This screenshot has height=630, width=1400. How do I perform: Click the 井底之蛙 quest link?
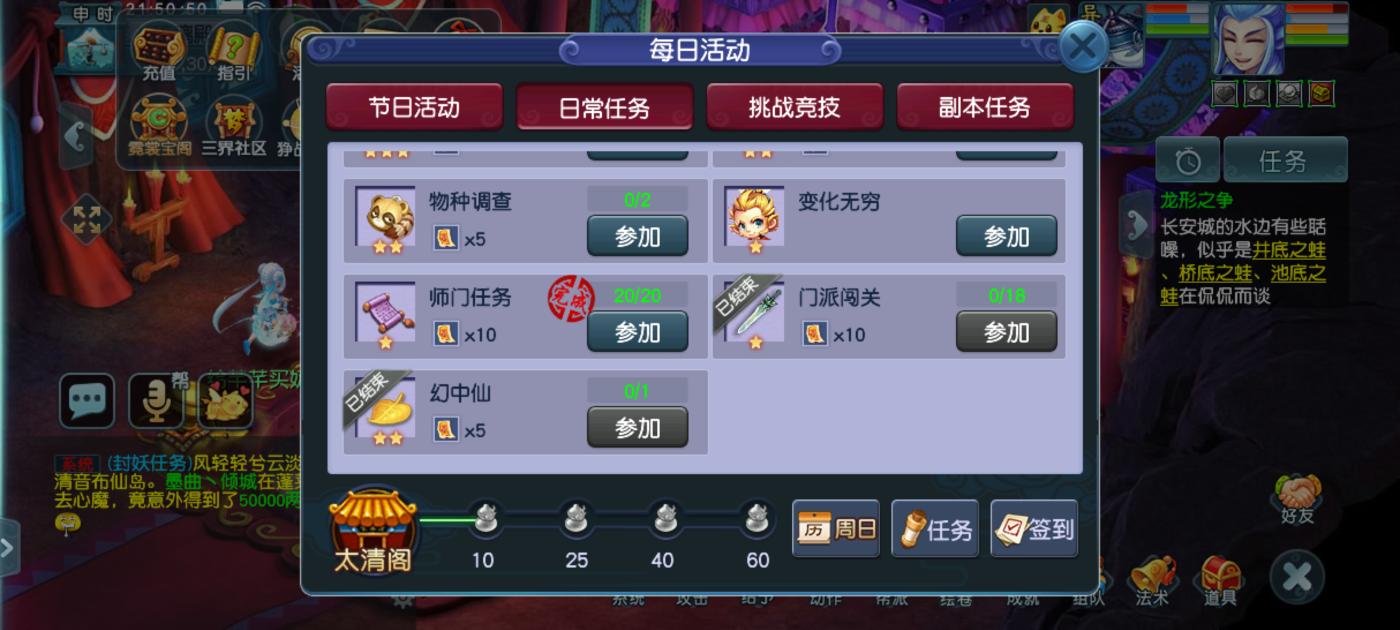[x=1289, y=250]
